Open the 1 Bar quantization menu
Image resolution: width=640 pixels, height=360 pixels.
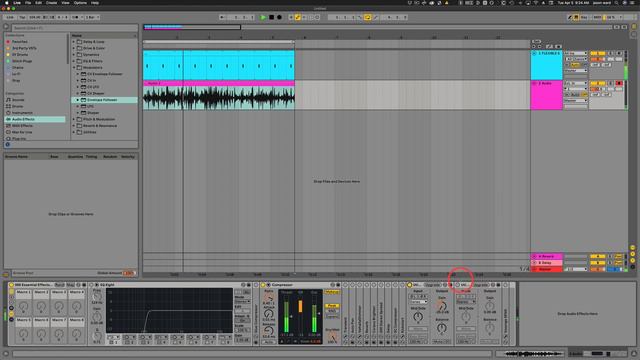(92, 17)
